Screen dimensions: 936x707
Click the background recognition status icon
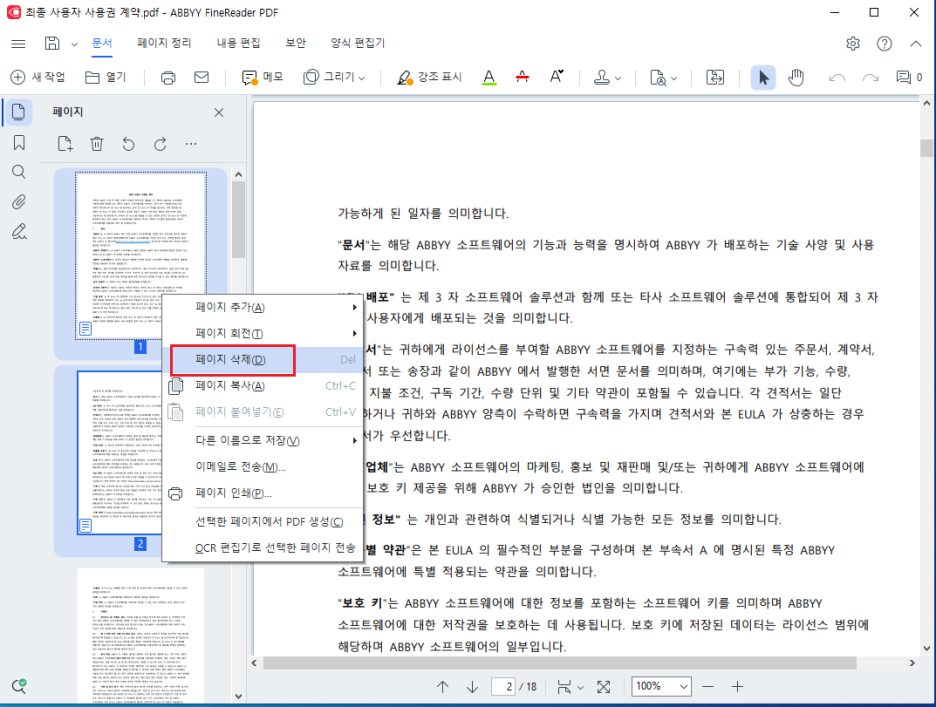pyautogui.click(x=19, y=686)
